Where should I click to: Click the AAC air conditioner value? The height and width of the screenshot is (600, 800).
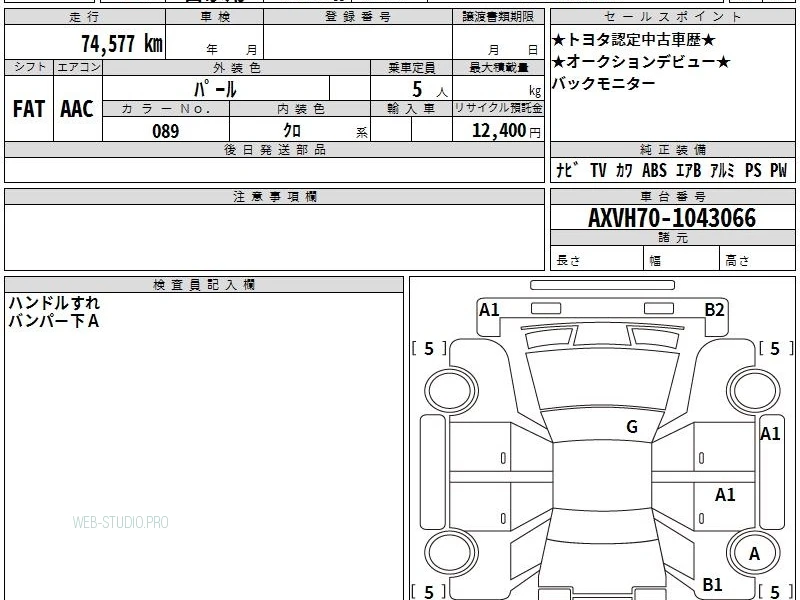pyautogui.click(x=77, y=109)
